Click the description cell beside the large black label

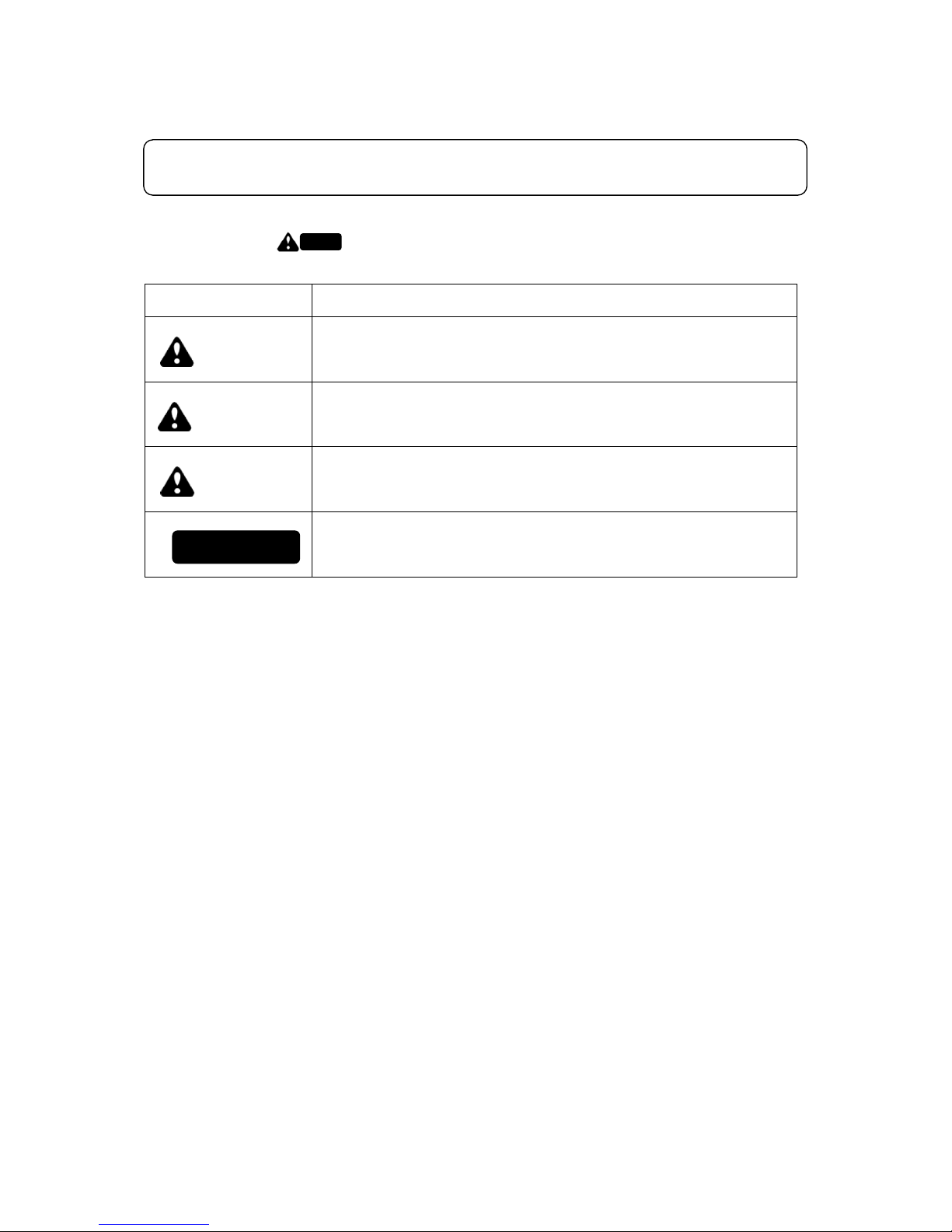click(554, 544)
